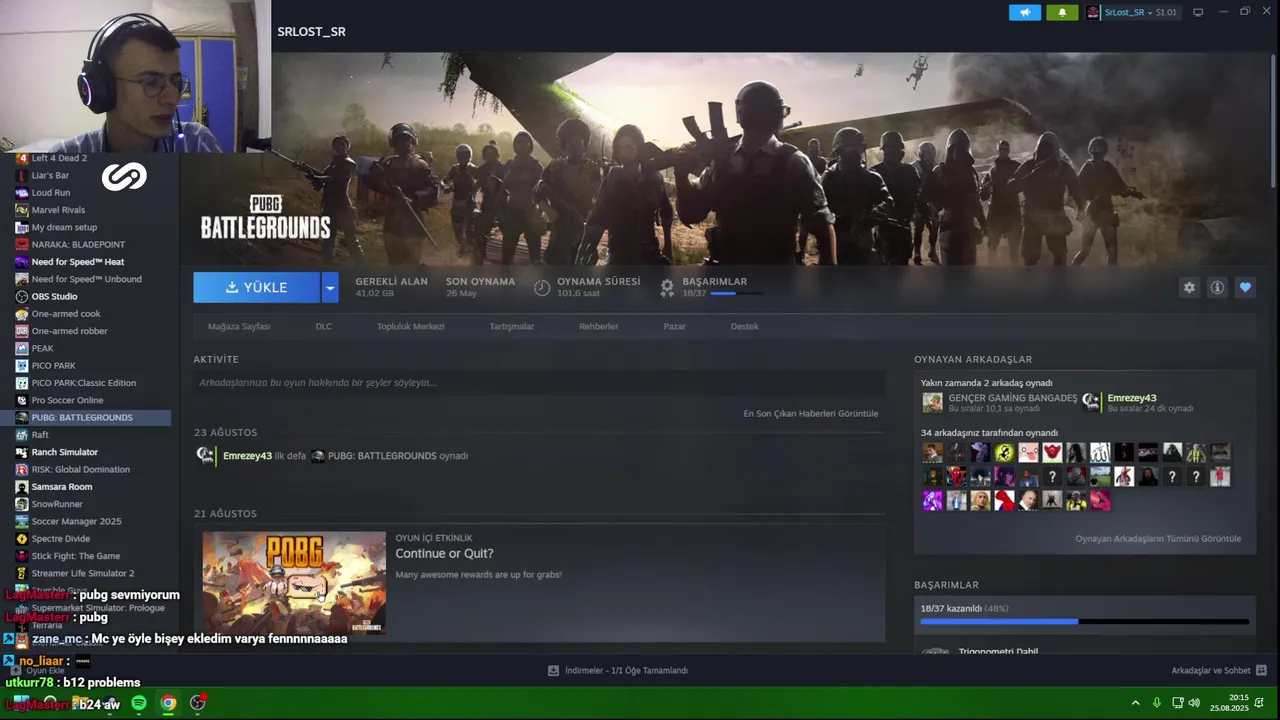The width and height of the screenshot is (1280, 720).
Task: Open the green notifications bell
Action: point(1062,12)
